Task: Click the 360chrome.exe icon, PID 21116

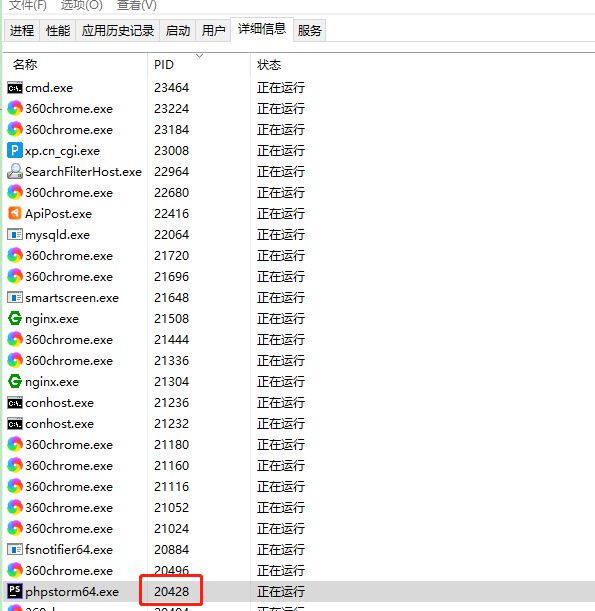Action: pyautogui.click(x=15, y=486)
